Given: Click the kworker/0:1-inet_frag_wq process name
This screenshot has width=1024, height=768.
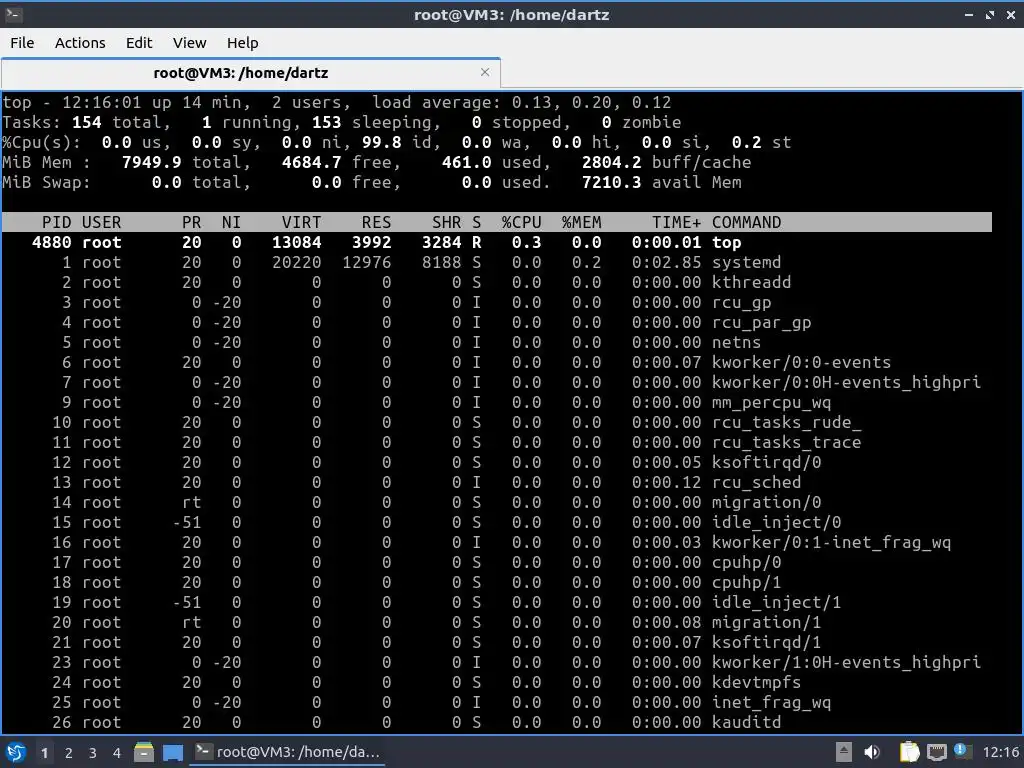Looking at the screenshot, I should point(831,543).
